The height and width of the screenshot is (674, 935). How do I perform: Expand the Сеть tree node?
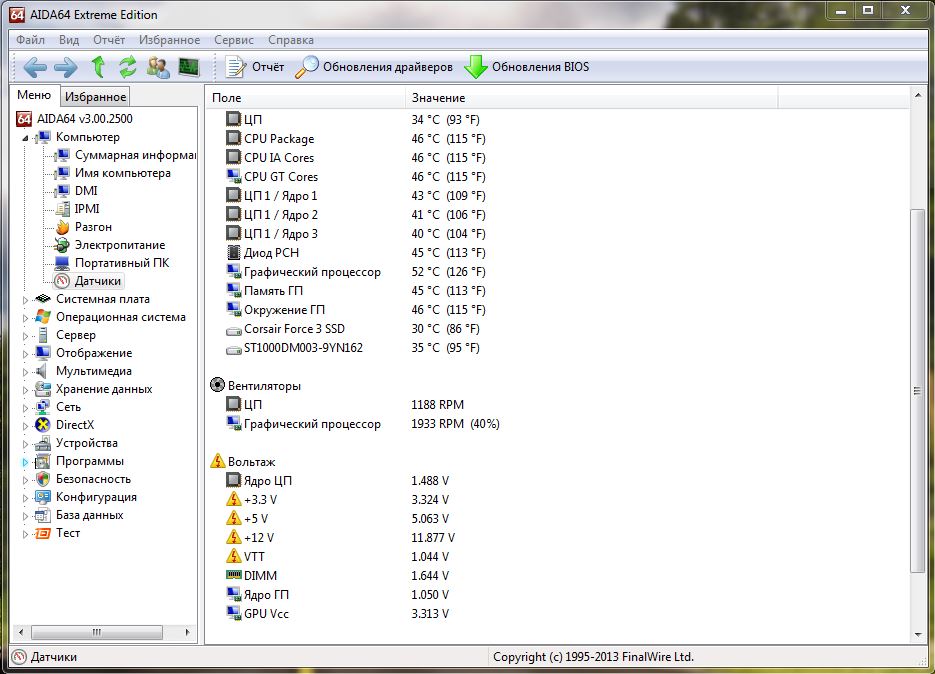tap(25, 408)
